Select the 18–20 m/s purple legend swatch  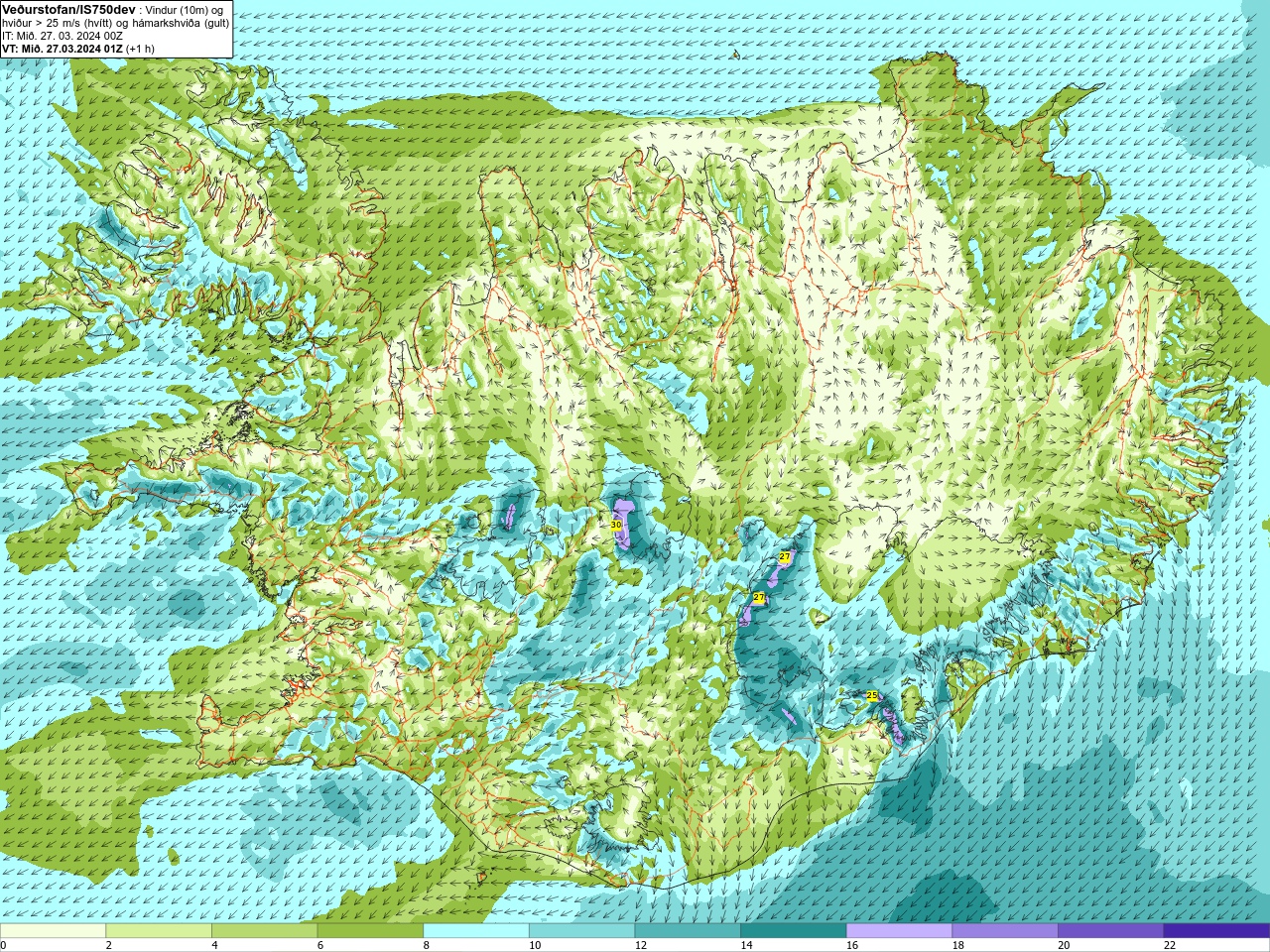pos(1005,930)
